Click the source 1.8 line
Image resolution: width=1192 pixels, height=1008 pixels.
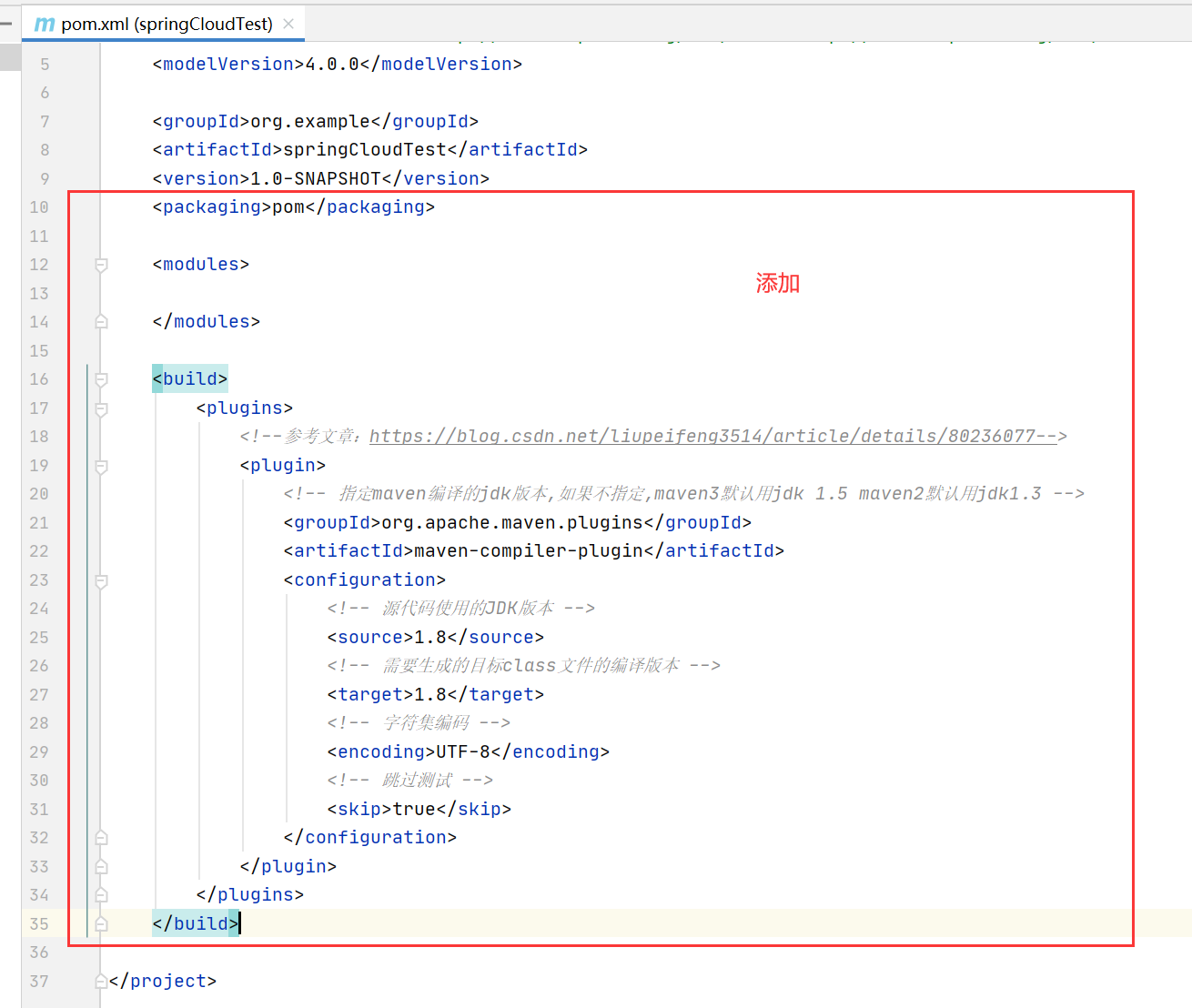(436, 638)
